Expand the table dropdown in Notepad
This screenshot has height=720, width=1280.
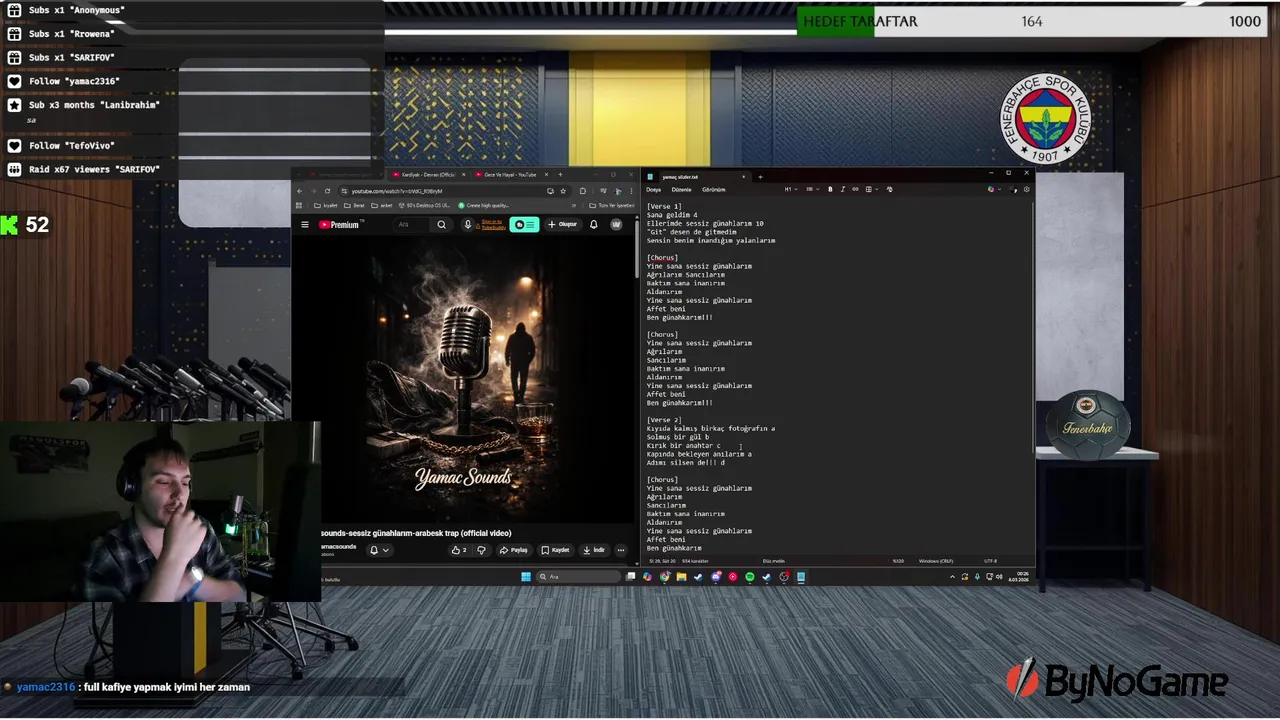(871, 189)
